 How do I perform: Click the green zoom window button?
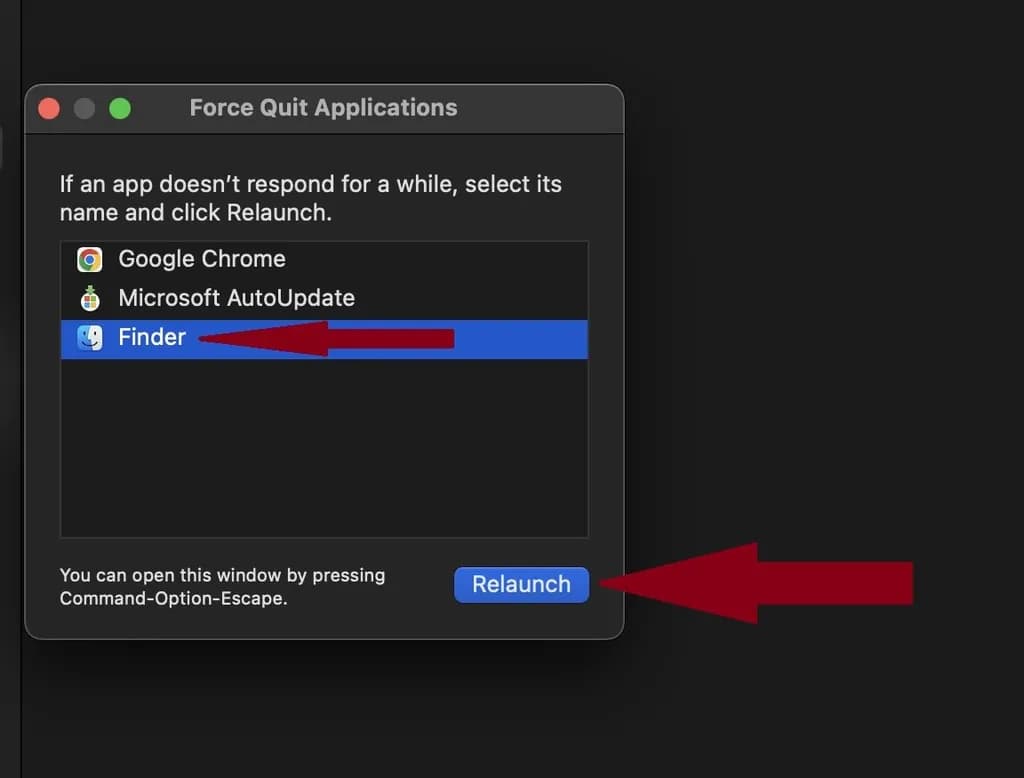tap(120, 109)
